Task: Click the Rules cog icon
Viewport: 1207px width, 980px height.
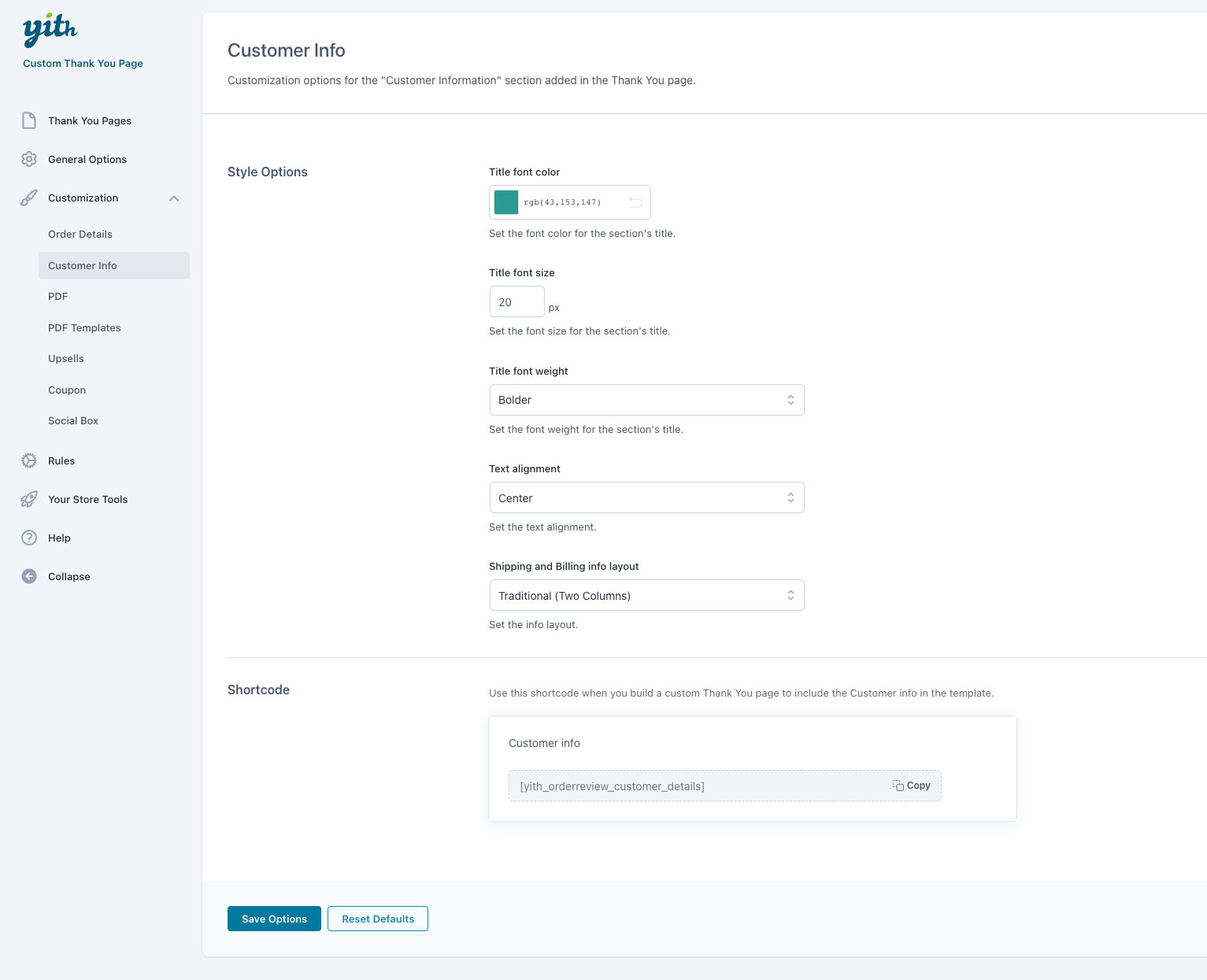Action: (29, 460)
